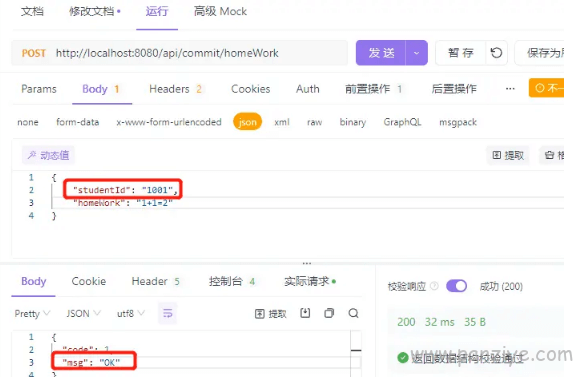Open the 高级 Mock tab
Image resolution: width=583 pixels, height=377 pixels.
coord(220,12)
